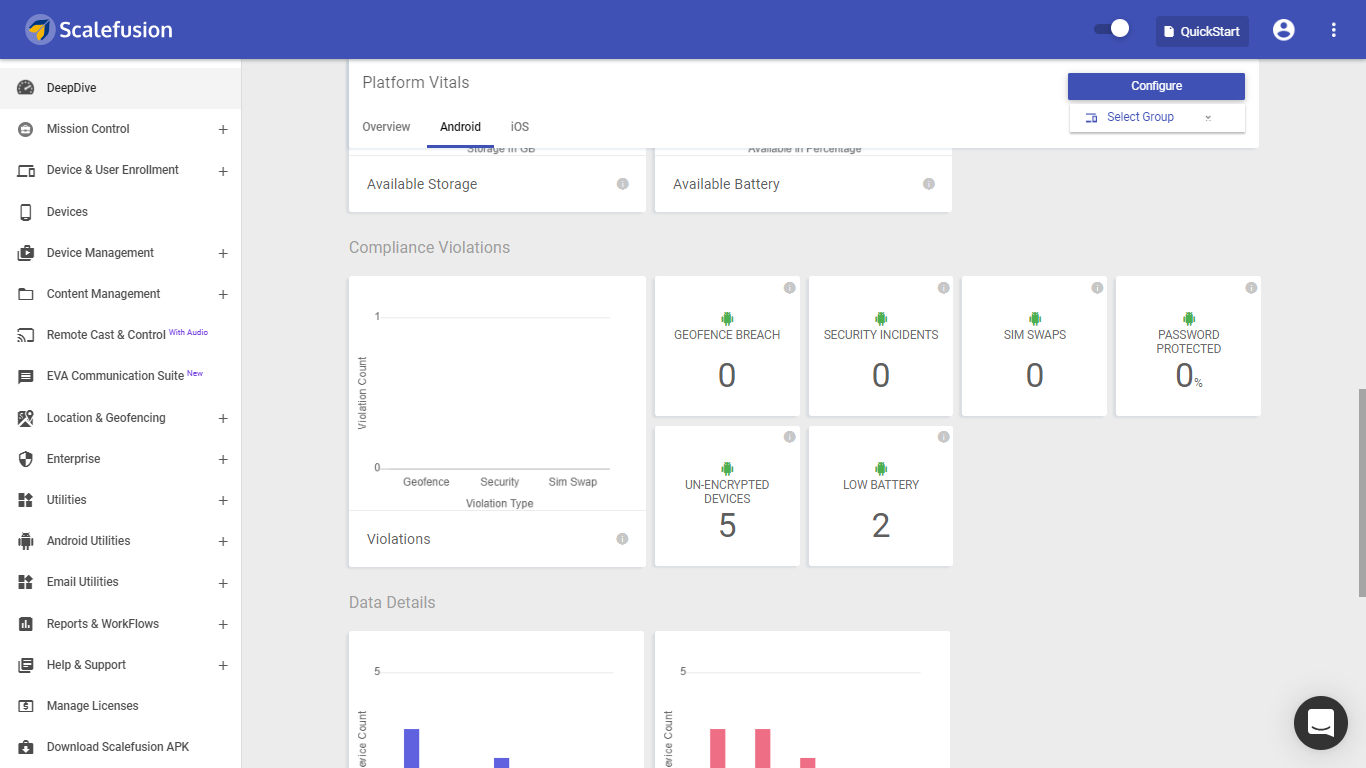Image resolution: width=1366 pixels, height=768 pixels.
Task: Open the Select Group dropdown
Action: (1157, 117)
